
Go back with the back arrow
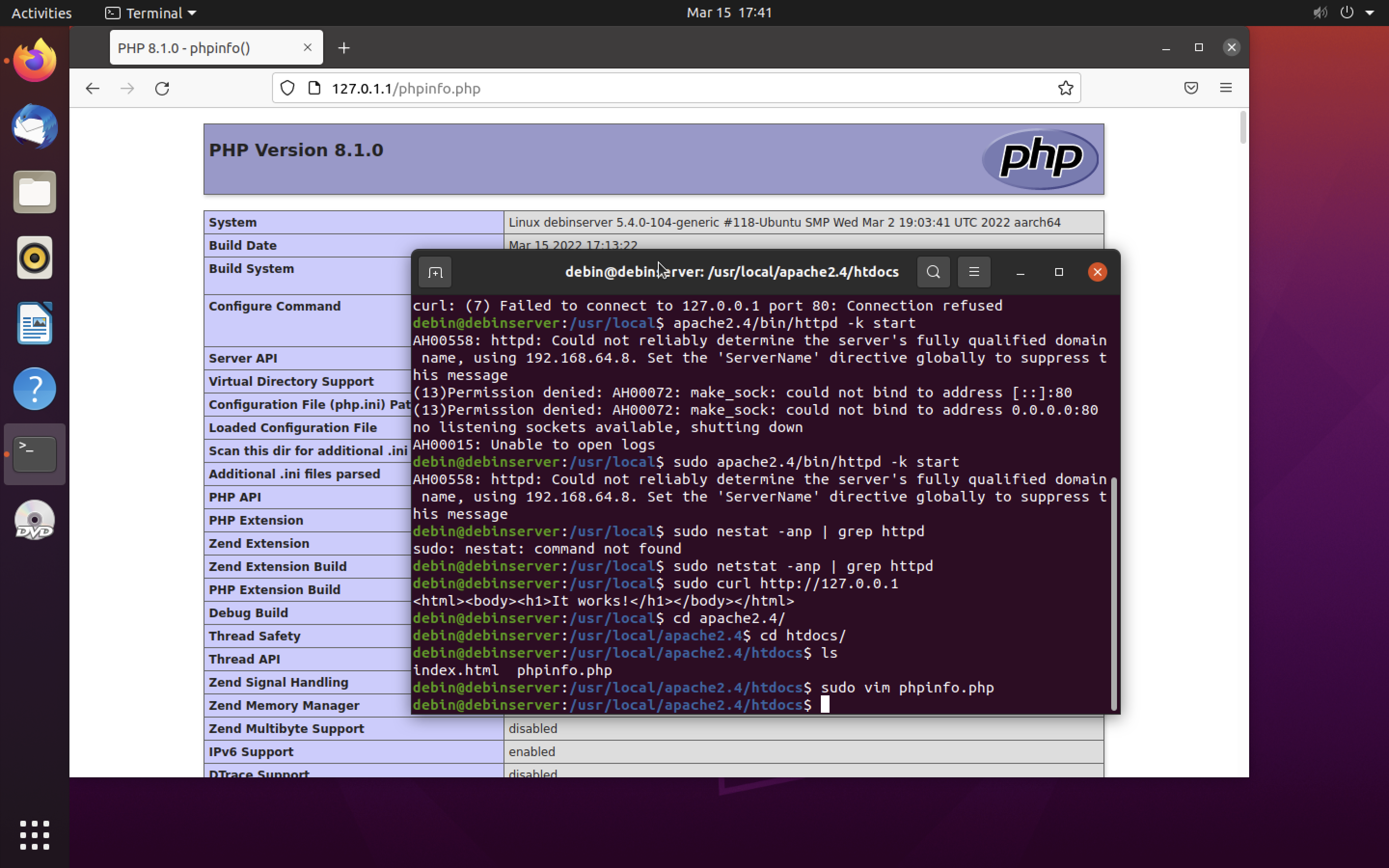coord(93,88)
